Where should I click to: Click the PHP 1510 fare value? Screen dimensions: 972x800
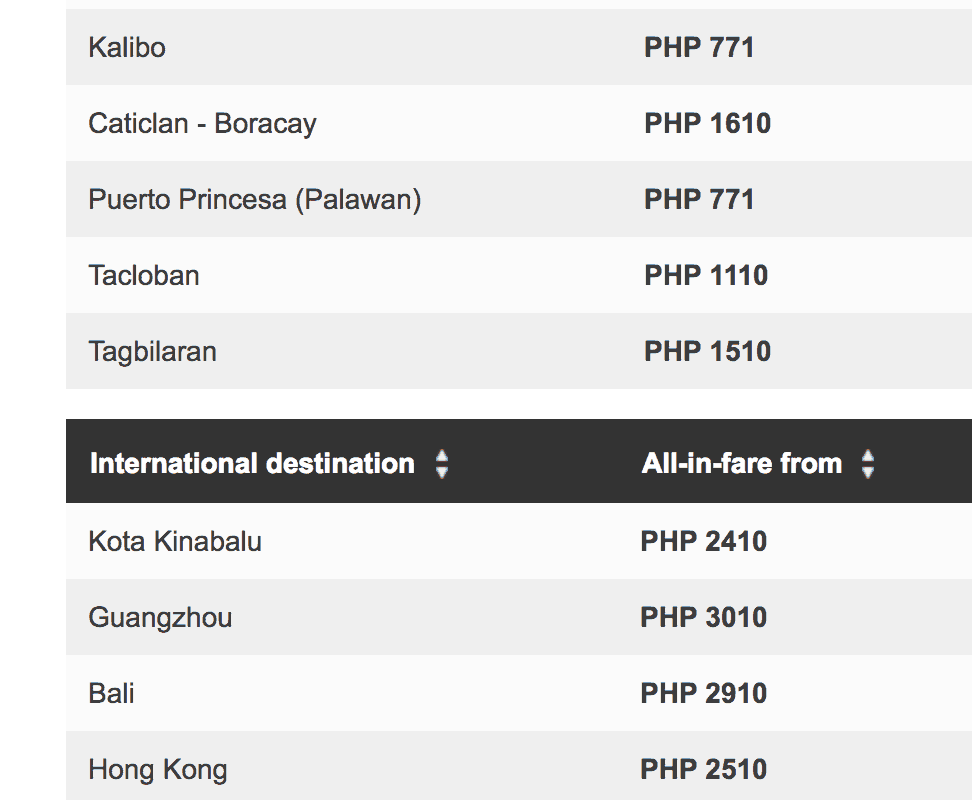click(707, 351)
